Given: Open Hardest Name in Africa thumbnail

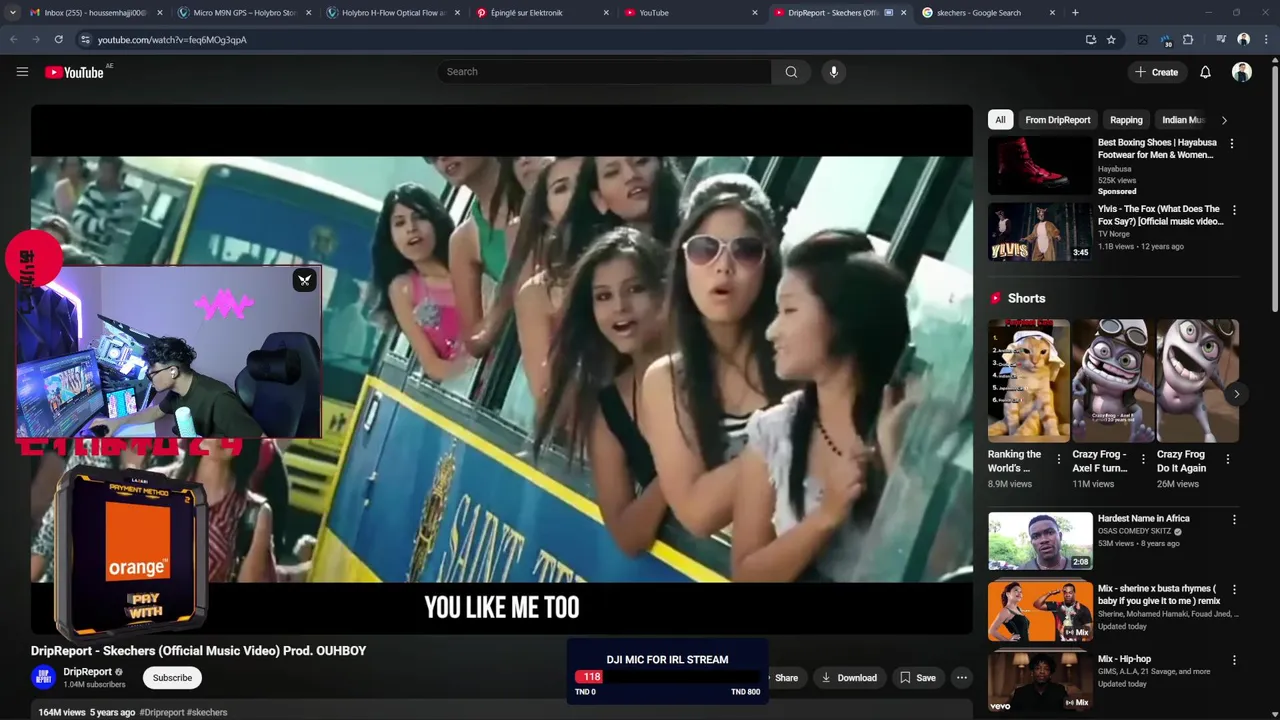Looking at the screenshot, I should coord(1040,541).
